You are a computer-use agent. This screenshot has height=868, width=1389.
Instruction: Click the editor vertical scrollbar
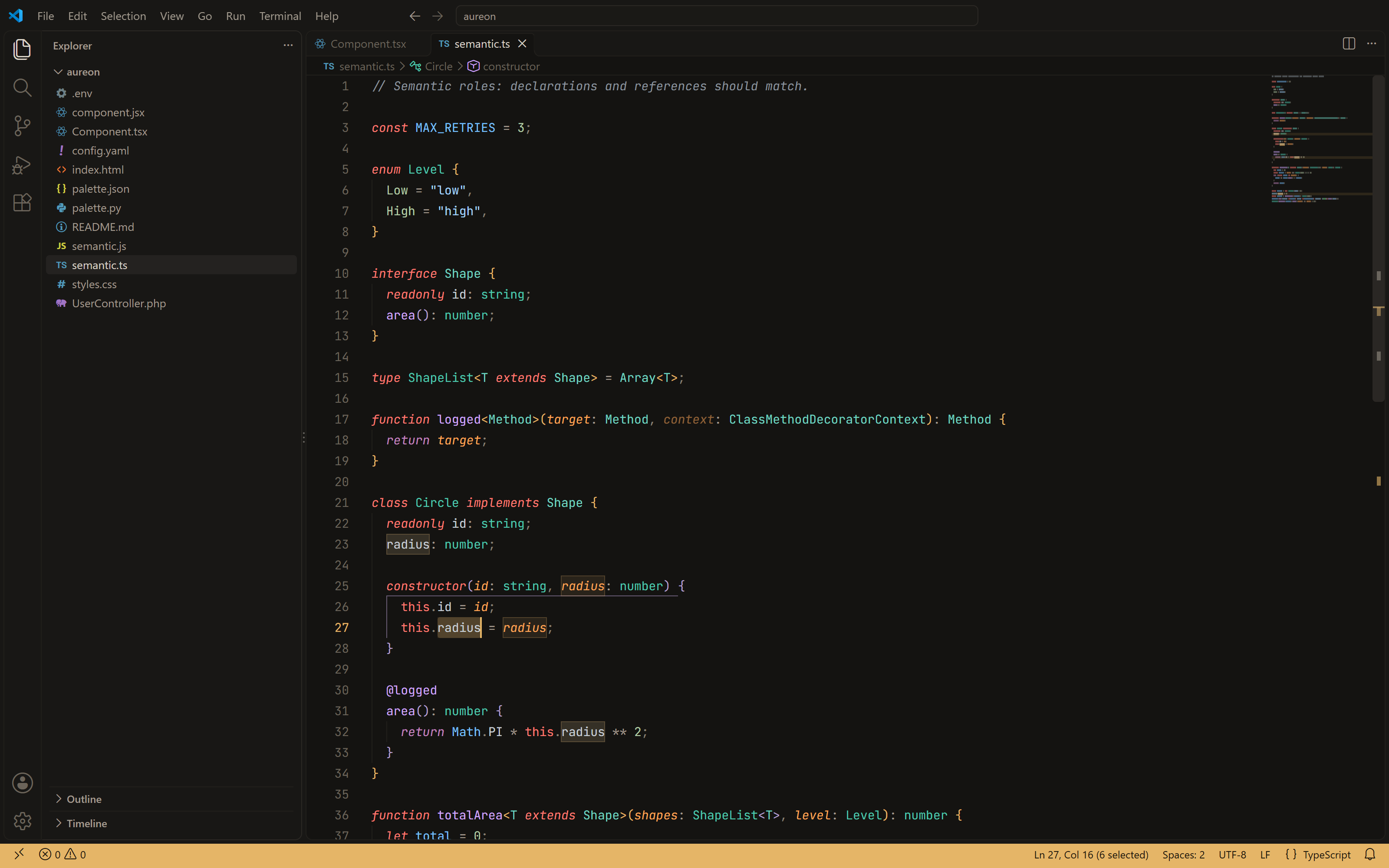[x=1379, y=238]
